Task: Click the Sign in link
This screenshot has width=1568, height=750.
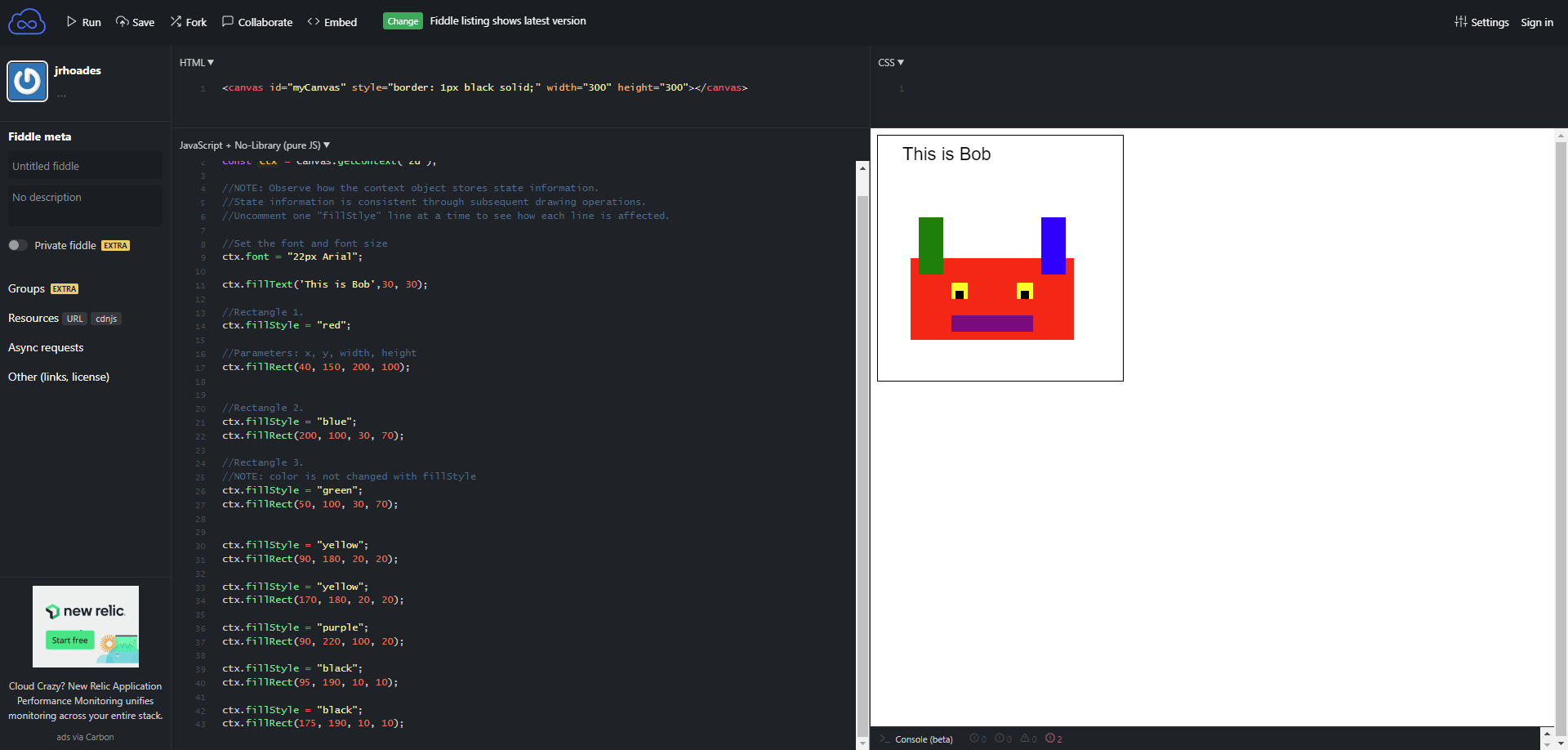Action: click(x=1536, y=22)
